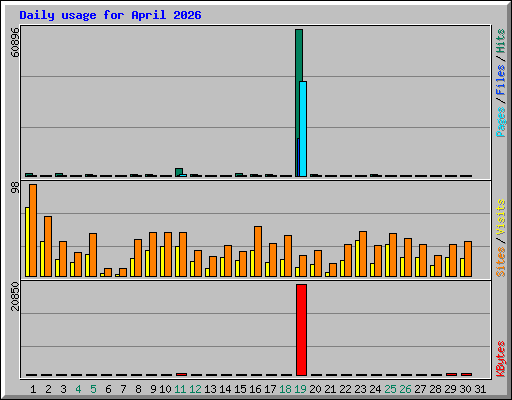The image size is (512, 400).
Task: Click the 20850 y-axis value
Action: 15,296
